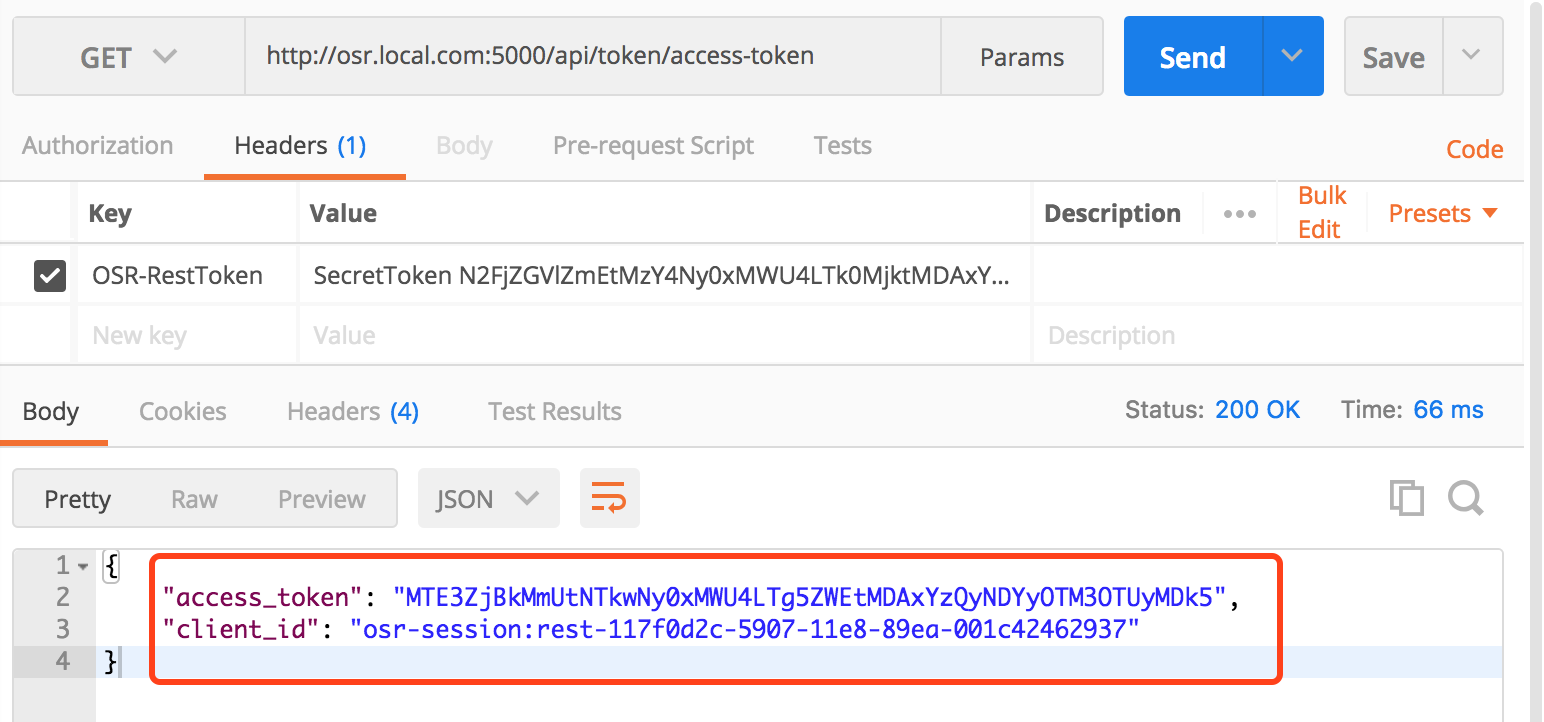This screenshot has height=722, width=1544.
Task: Copy response to clipboard icon
Action: click(x=1407, y=498)
